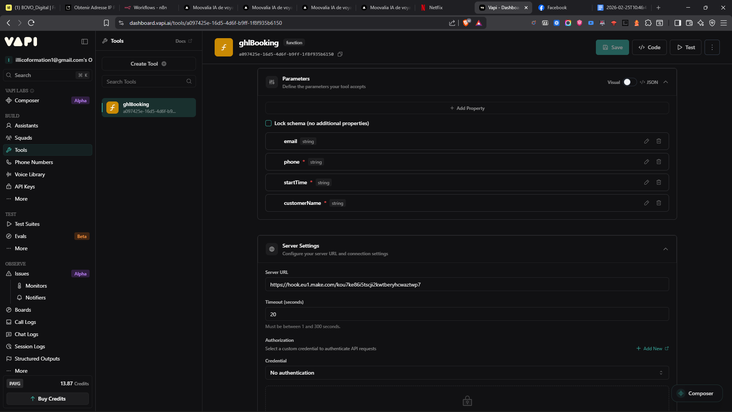Copy the tool ID using copy icon
Screen dimensions: 732x412
click(x=340, y=54)
